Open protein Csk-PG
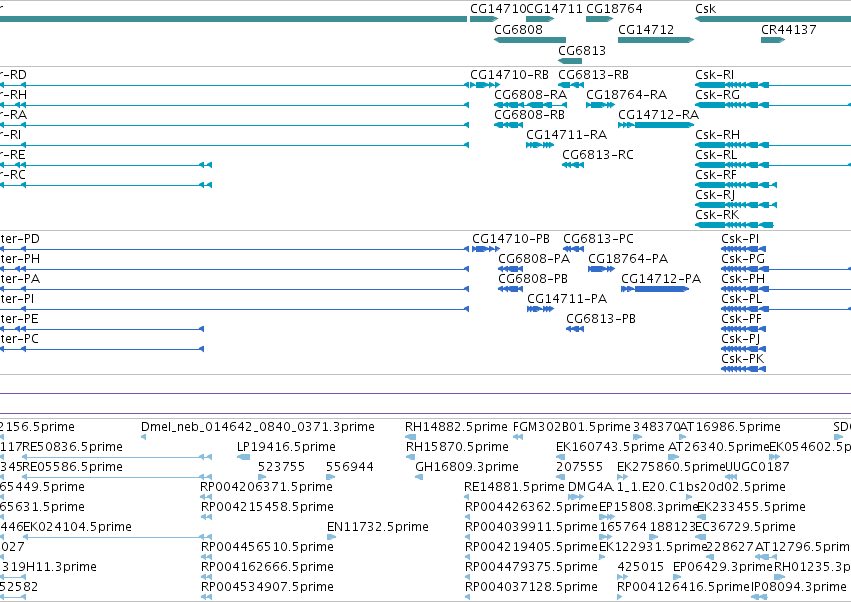The image size is (851, 602). point(743,259)
